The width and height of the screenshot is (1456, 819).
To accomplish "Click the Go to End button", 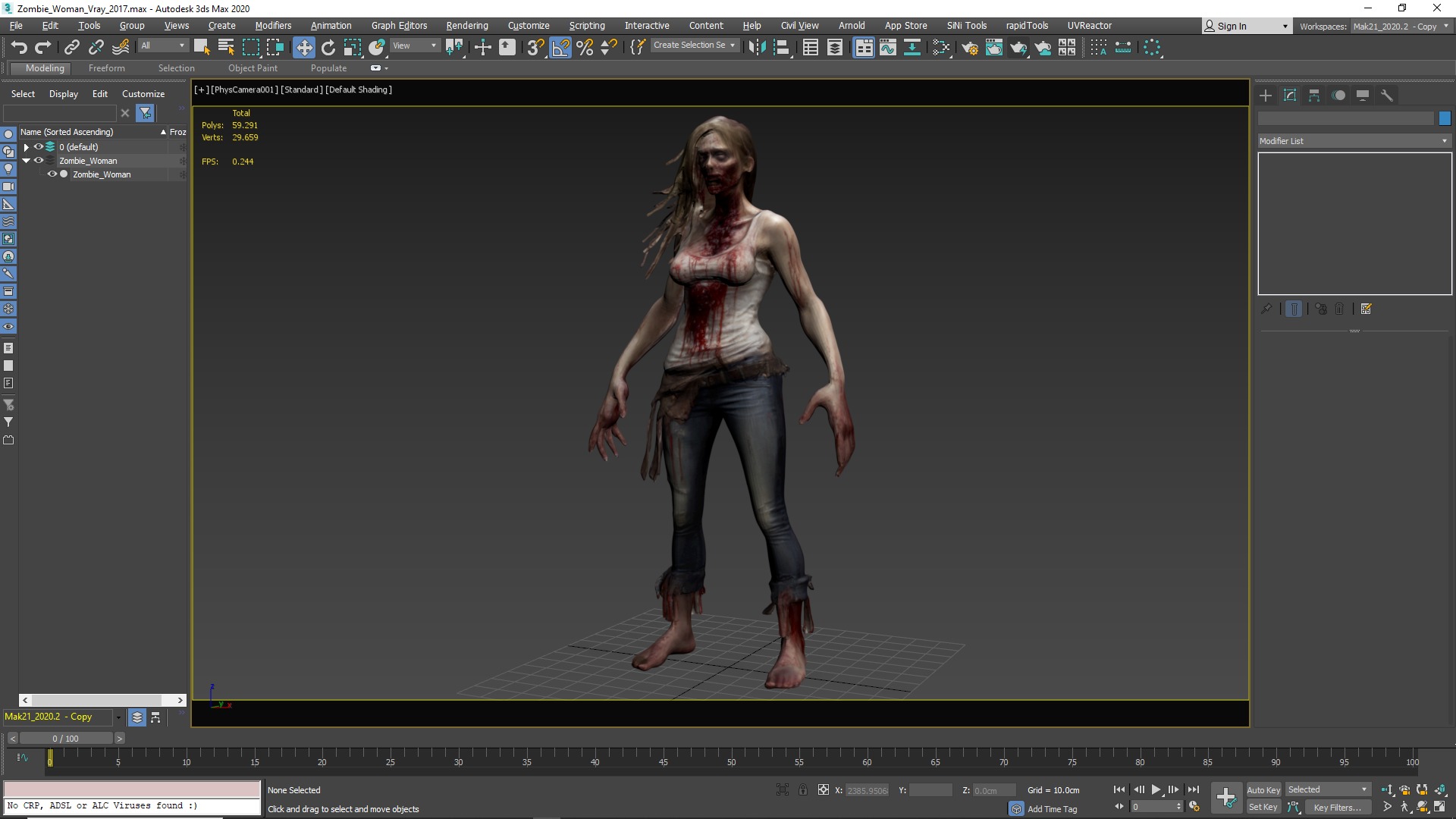I will pyautogui.click(x=1194, y=790).
